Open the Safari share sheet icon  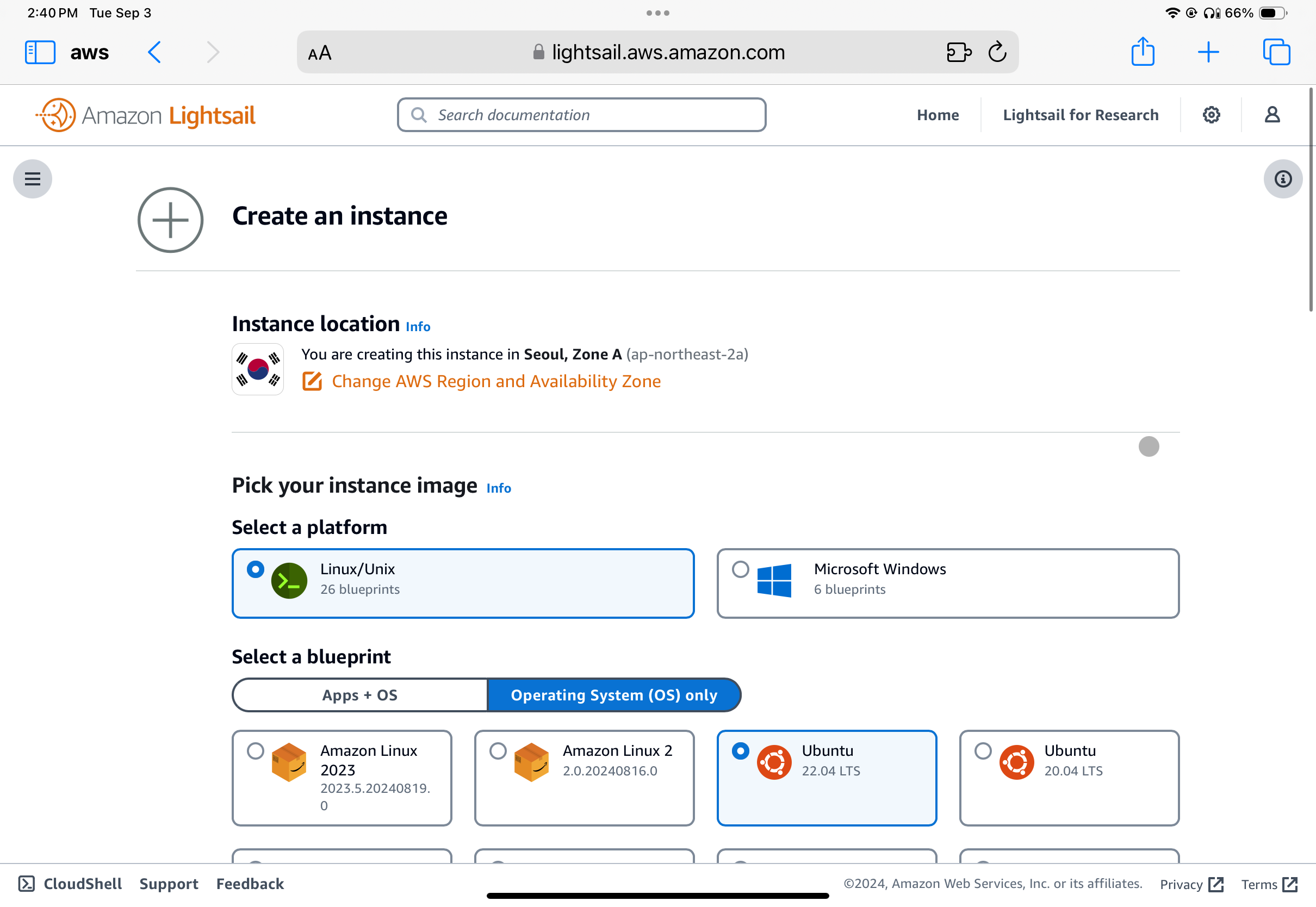click(x=1143, y=52)
